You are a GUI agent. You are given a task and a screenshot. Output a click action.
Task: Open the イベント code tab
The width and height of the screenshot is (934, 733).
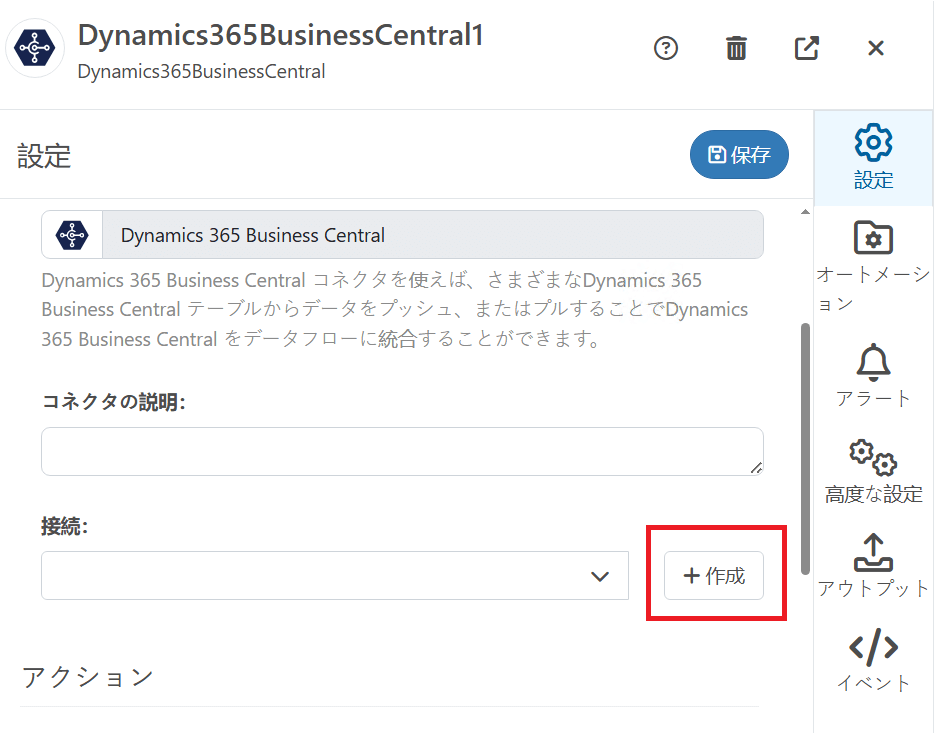(873, 661)
